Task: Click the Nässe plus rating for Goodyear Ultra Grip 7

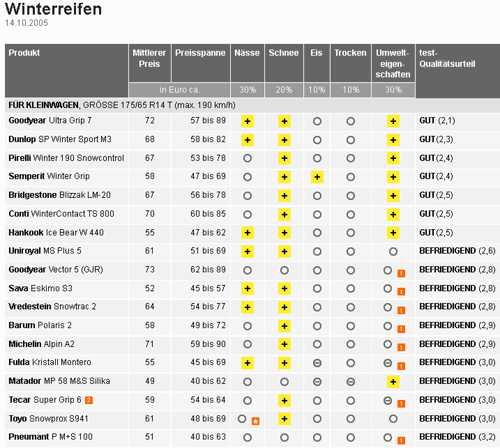Action: pos(247,121)
